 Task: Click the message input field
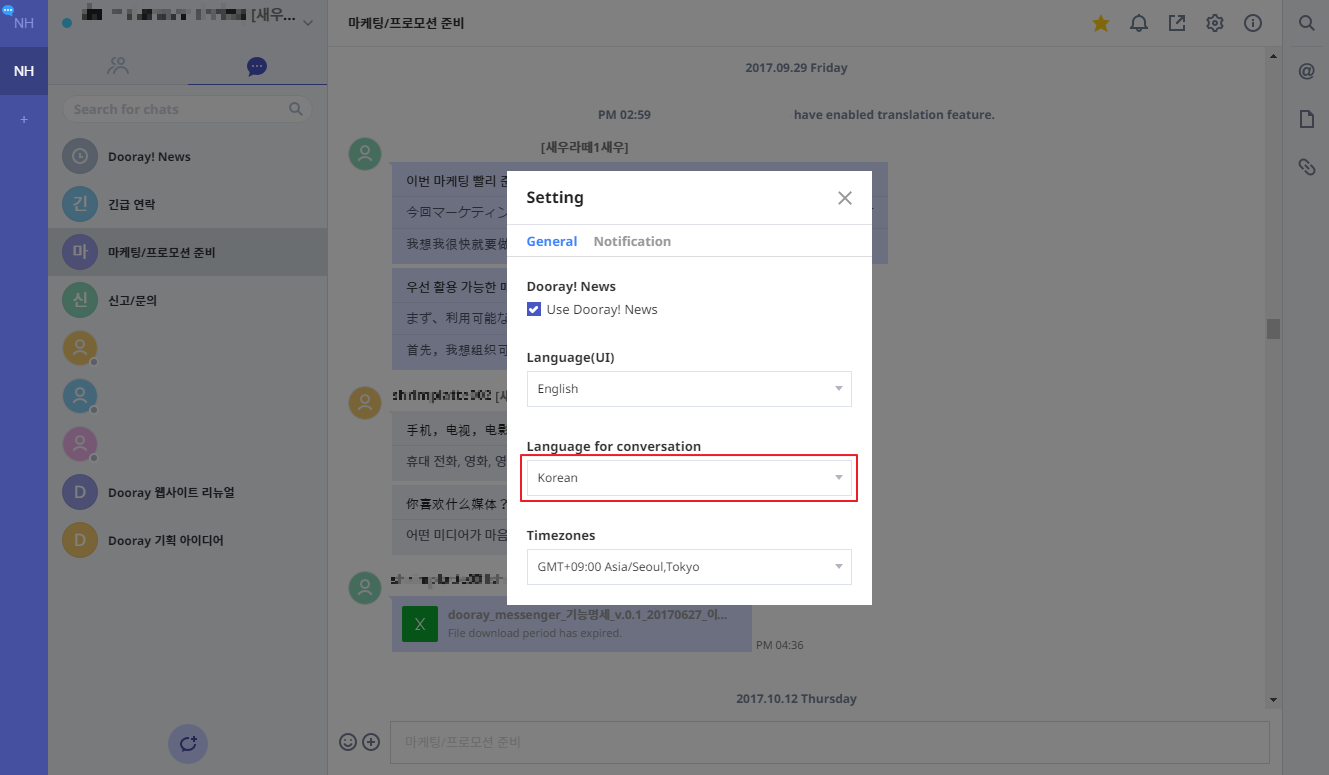tap(829, 743)
